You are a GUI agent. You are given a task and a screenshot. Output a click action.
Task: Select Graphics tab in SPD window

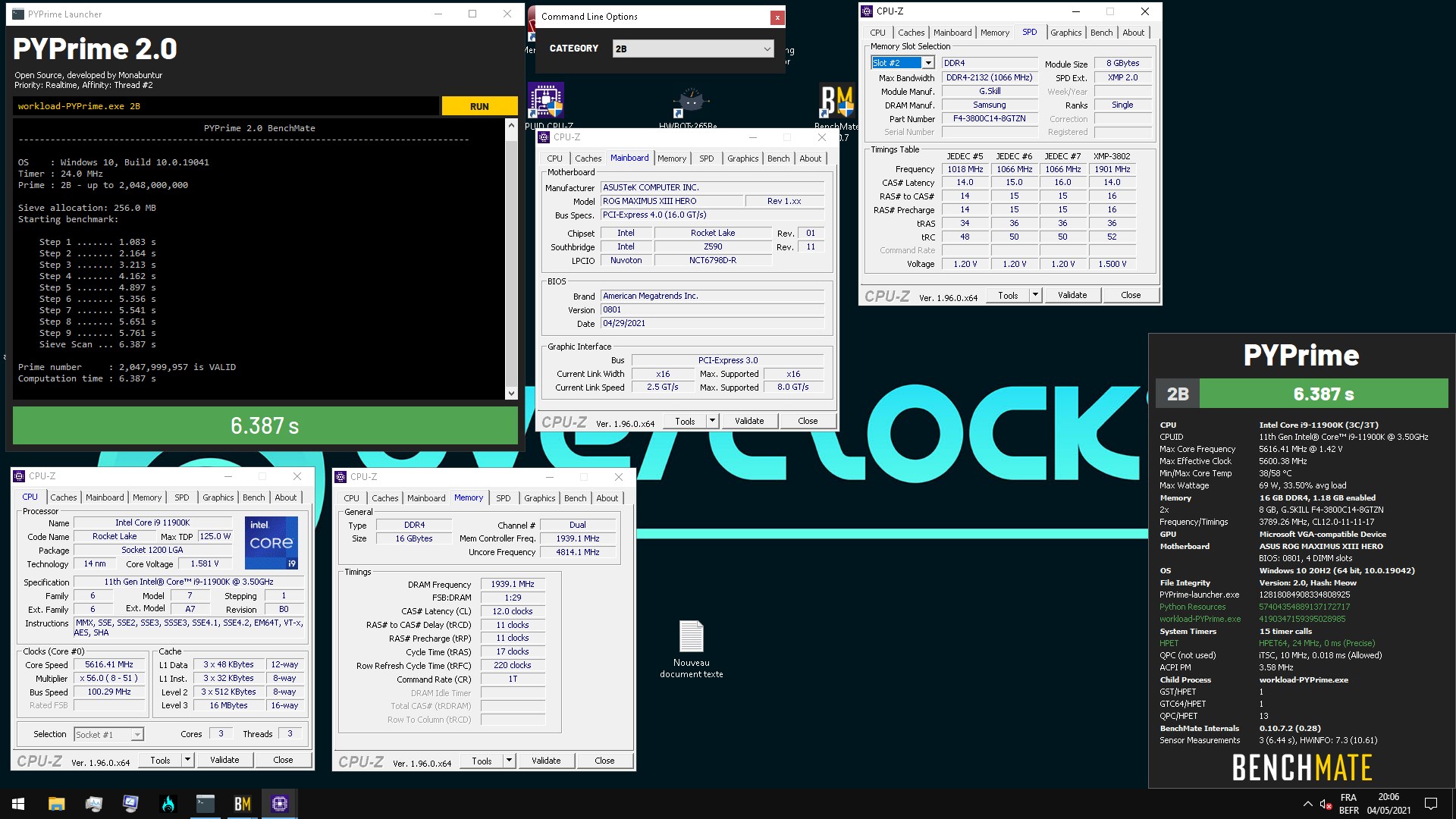point(1065,33)
